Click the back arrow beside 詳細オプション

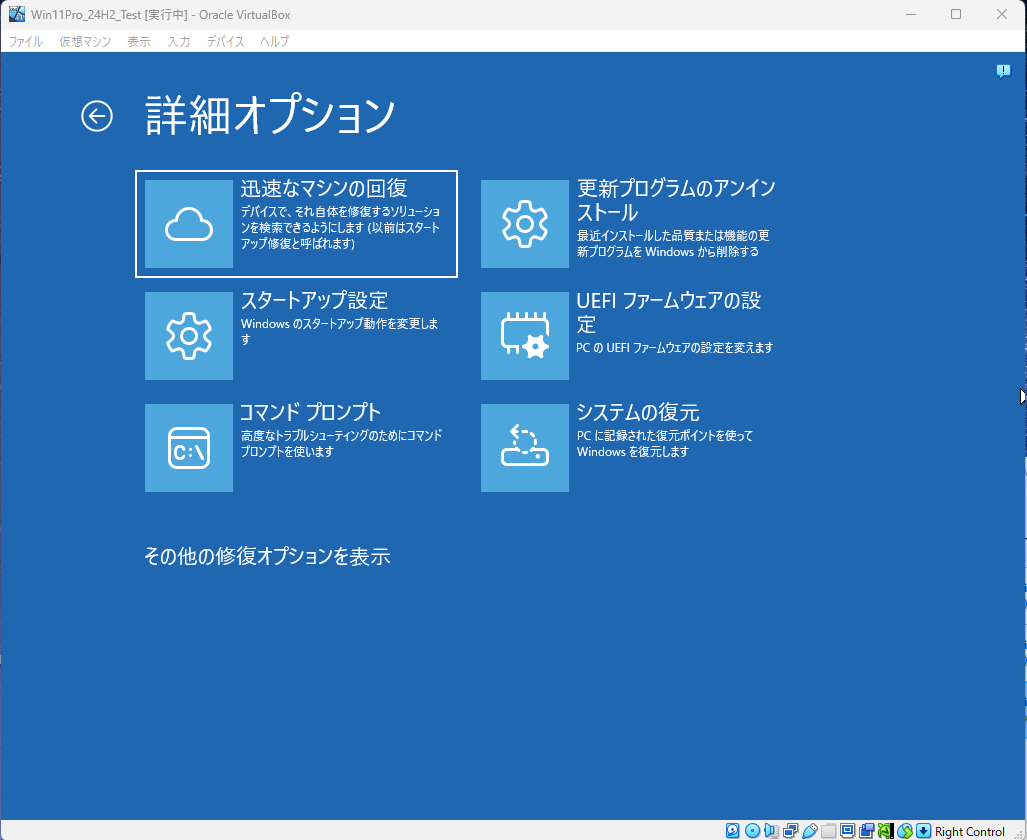pos(97,116)
